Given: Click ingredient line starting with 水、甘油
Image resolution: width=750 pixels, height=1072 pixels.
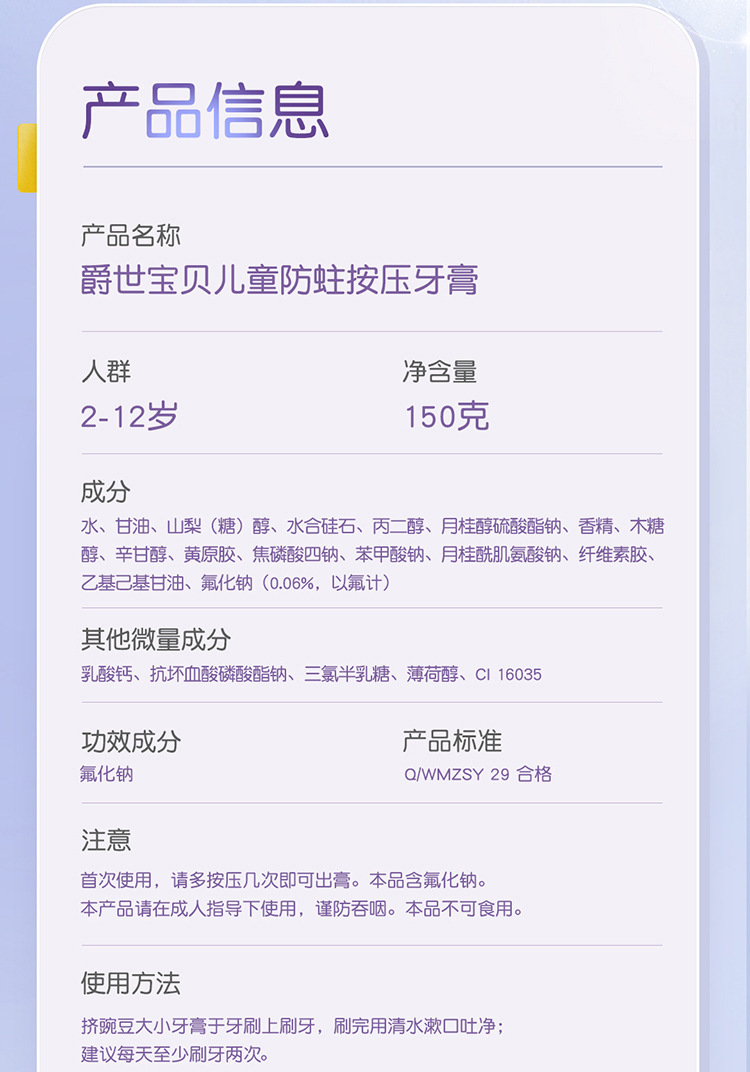Looking at the screenshot, I should click(373, 526).
